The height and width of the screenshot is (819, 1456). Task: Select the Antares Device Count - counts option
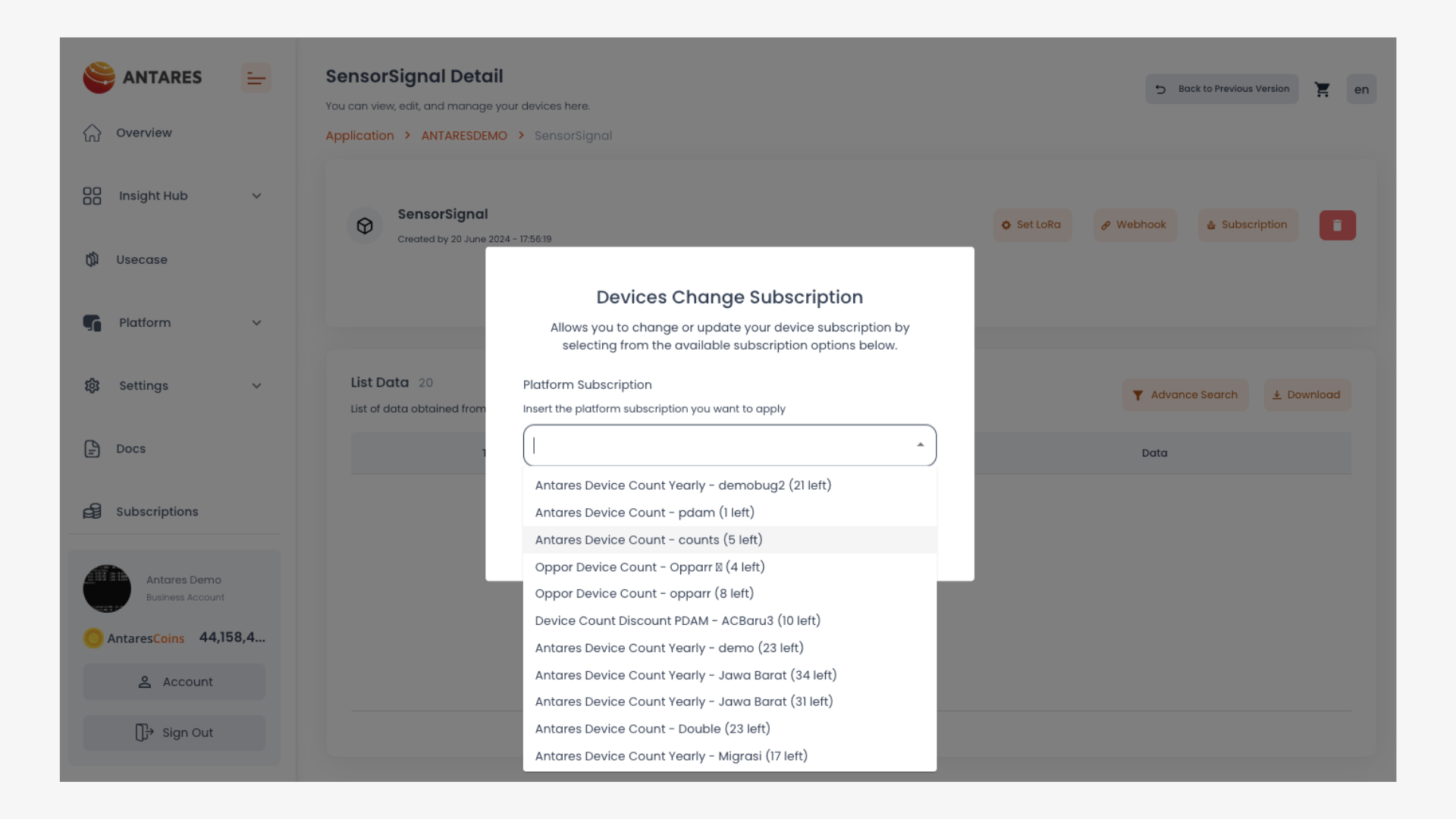(x=648, y=540)
